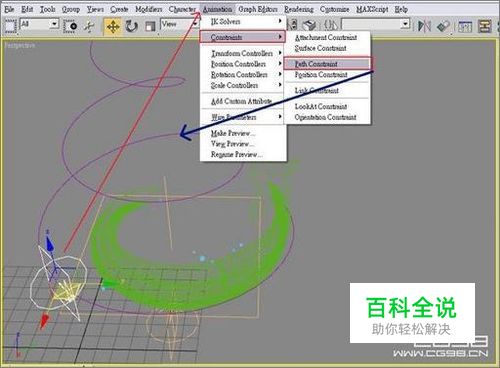This screenshot has height=368, width=500.
Task: Open the named selection sets dropdown
Action: click(x=376, y=24)
